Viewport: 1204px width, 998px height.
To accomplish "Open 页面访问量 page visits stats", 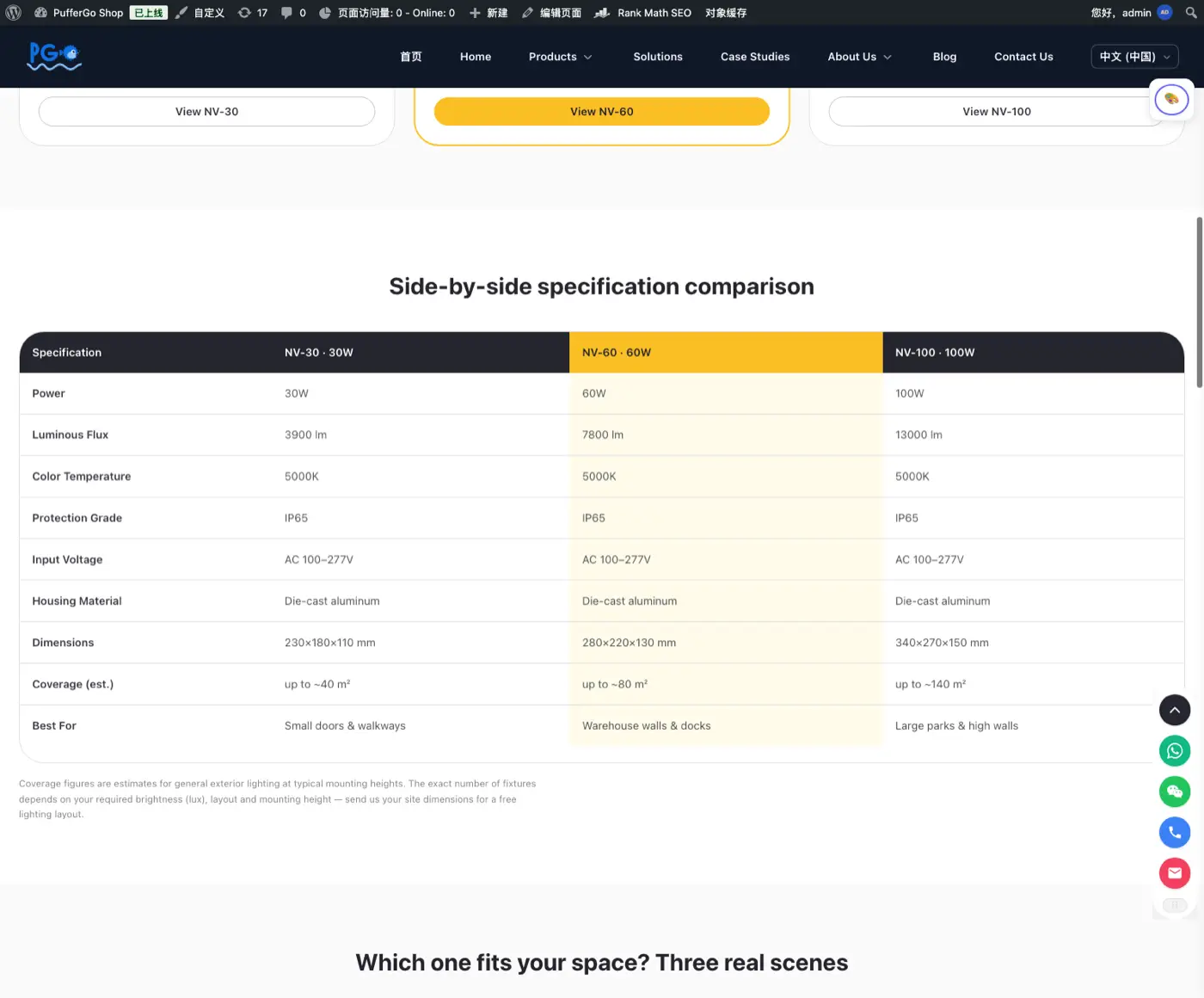I will coord(386,13).
